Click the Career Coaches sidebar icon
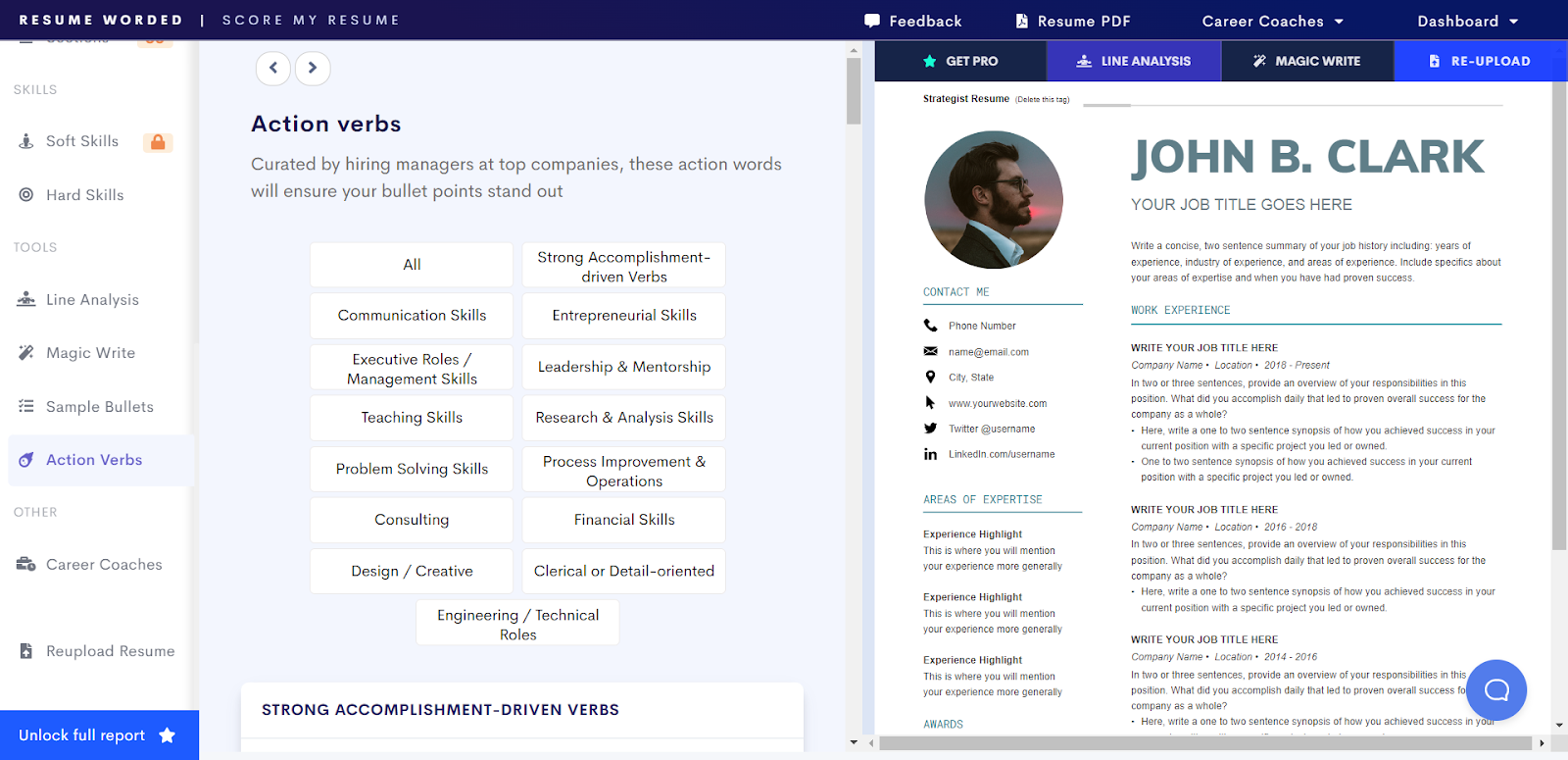1568x760 pixels. 26,564
